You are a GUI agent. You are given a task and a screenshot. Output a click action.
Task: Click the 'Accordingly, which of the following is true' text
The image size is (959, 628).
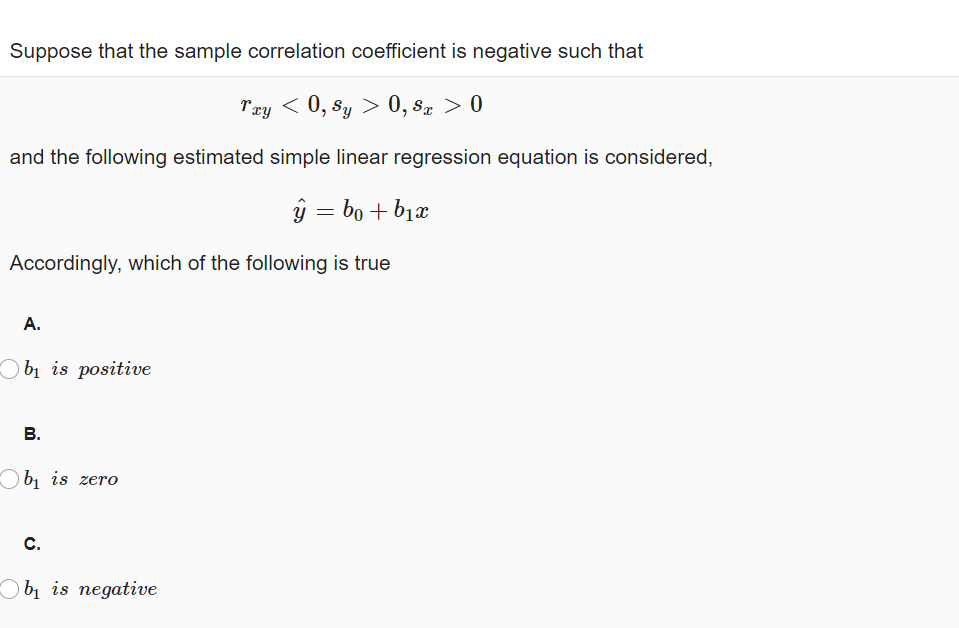(x=199, y=263)
